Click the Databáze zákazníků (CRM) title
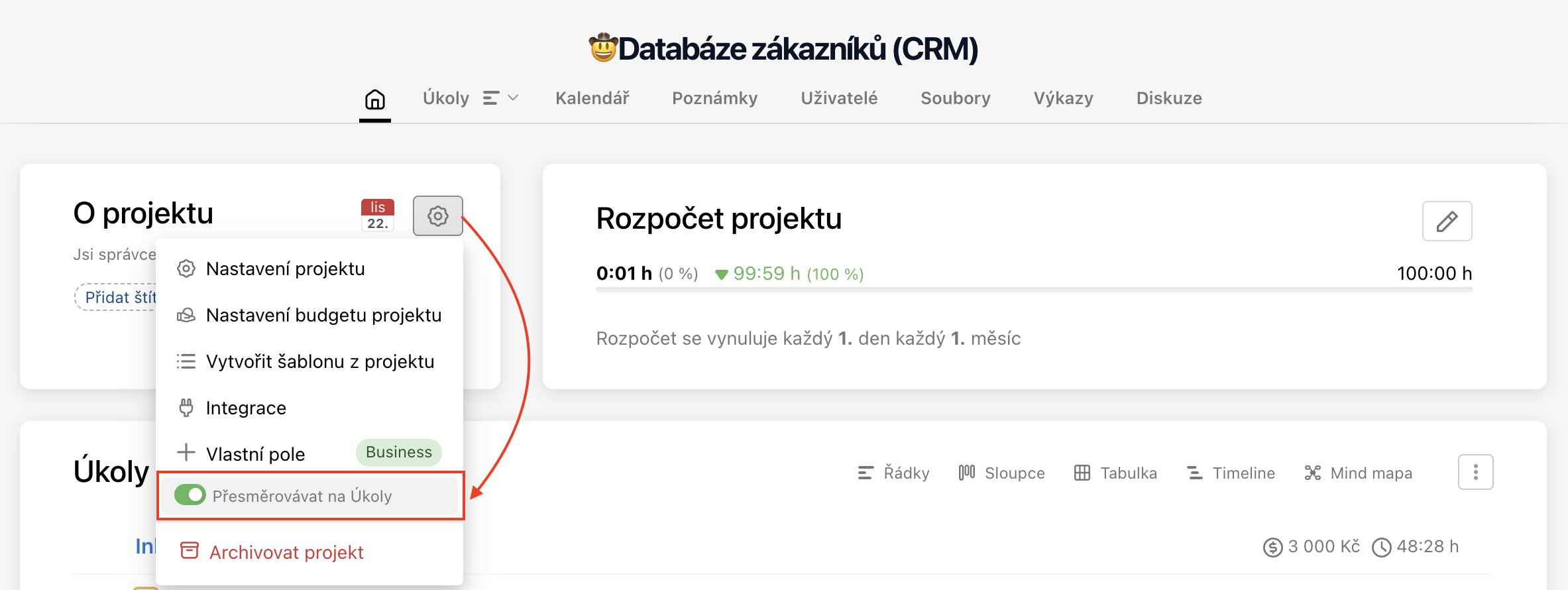This screenshot has width=1568, height=590. [798, 48]
